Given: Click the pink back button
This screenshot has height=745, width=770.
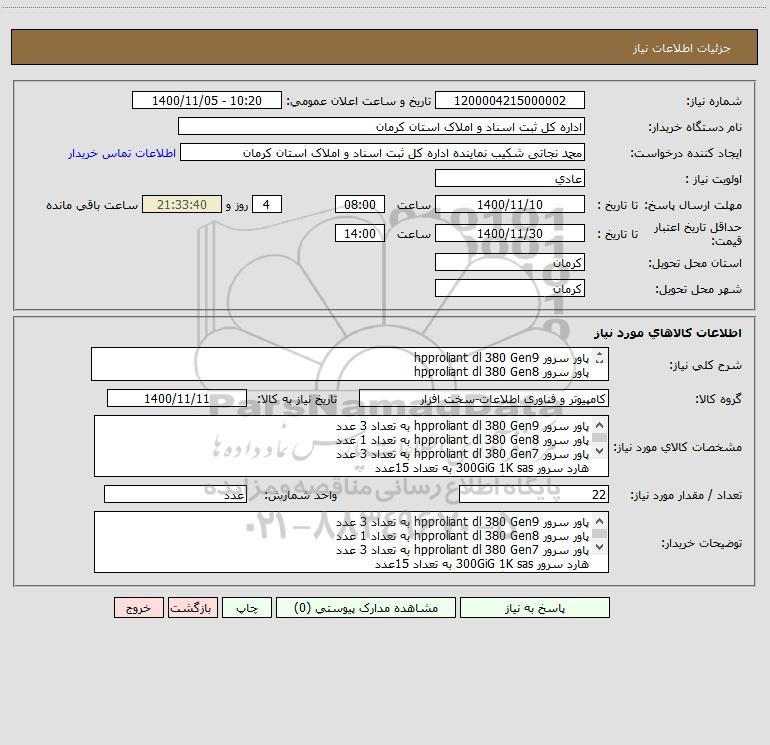Looking at the screenshot, I should pos(192,607).
